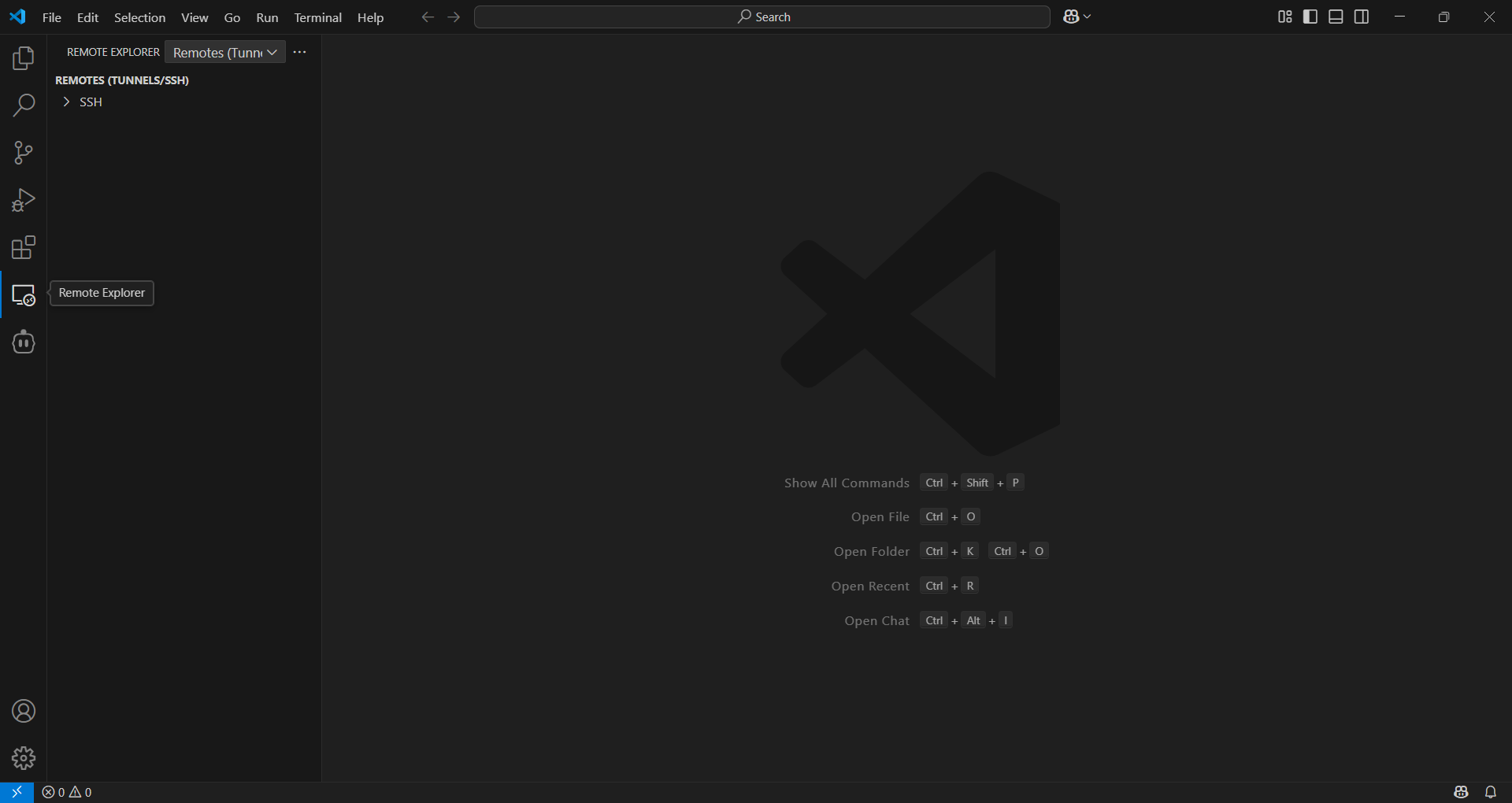Open the Remotes (Tunnels/SSH) dropdown
The height and width of the screenshot is (803, 1512).
[x=225, y=52]
